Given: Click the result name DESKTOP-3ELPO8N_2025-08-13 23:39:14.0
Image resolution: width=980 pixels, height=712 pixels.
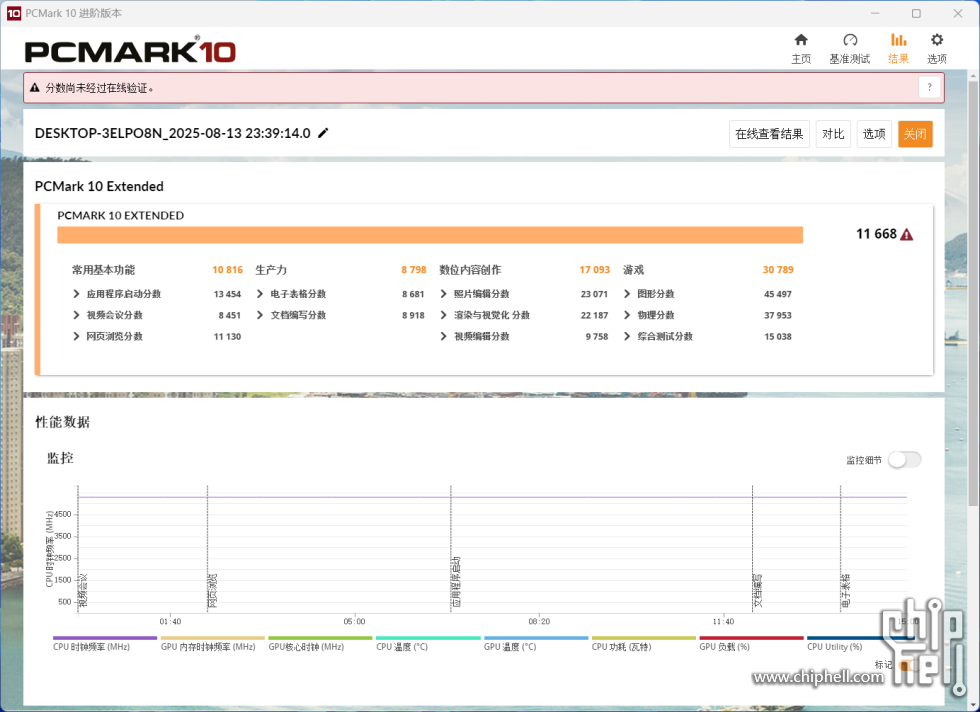Looking at the screenshot, I should [172, 133].
